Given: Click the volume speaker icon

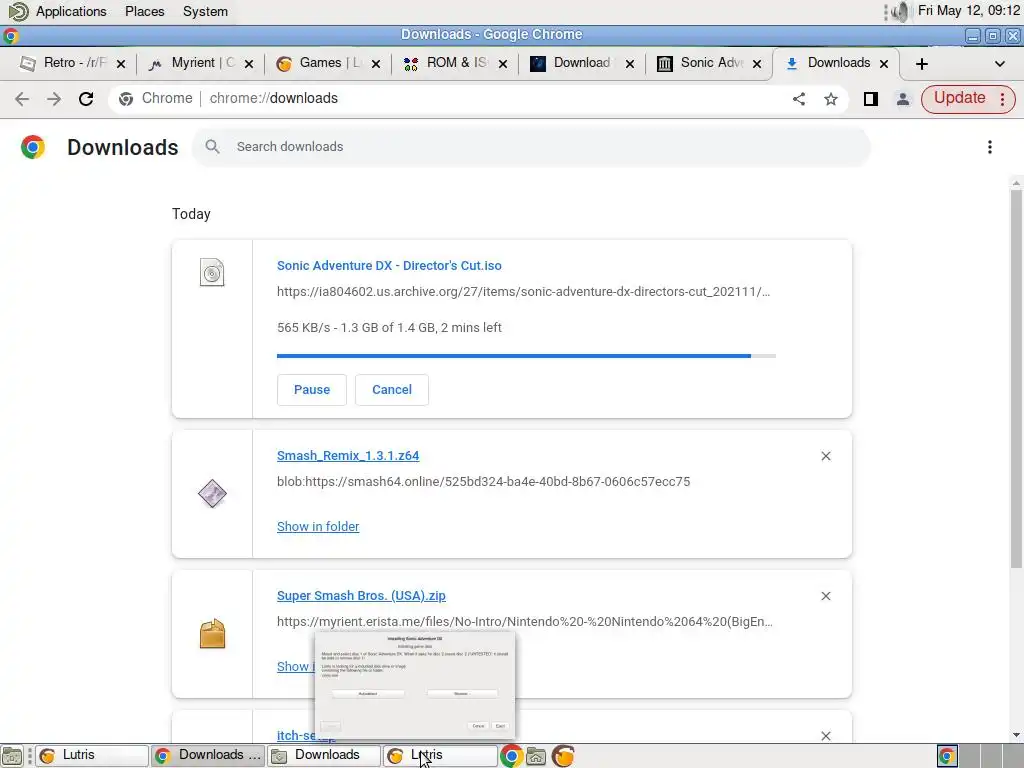Looking at the screenshot, I should [899, 12].
